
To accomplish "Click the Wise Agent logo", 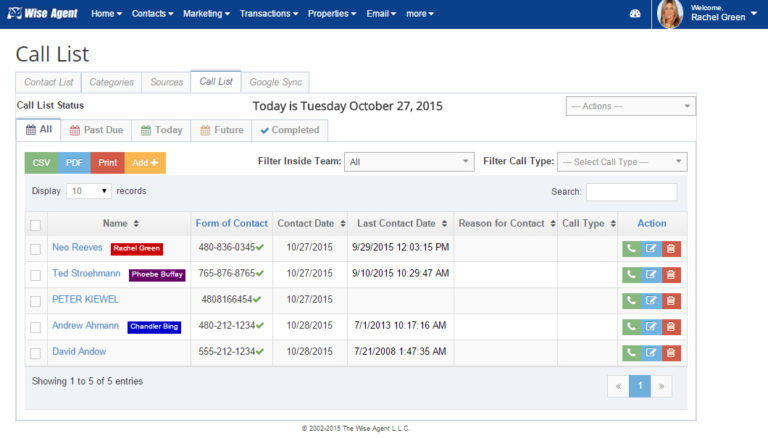I will (42, 14).
